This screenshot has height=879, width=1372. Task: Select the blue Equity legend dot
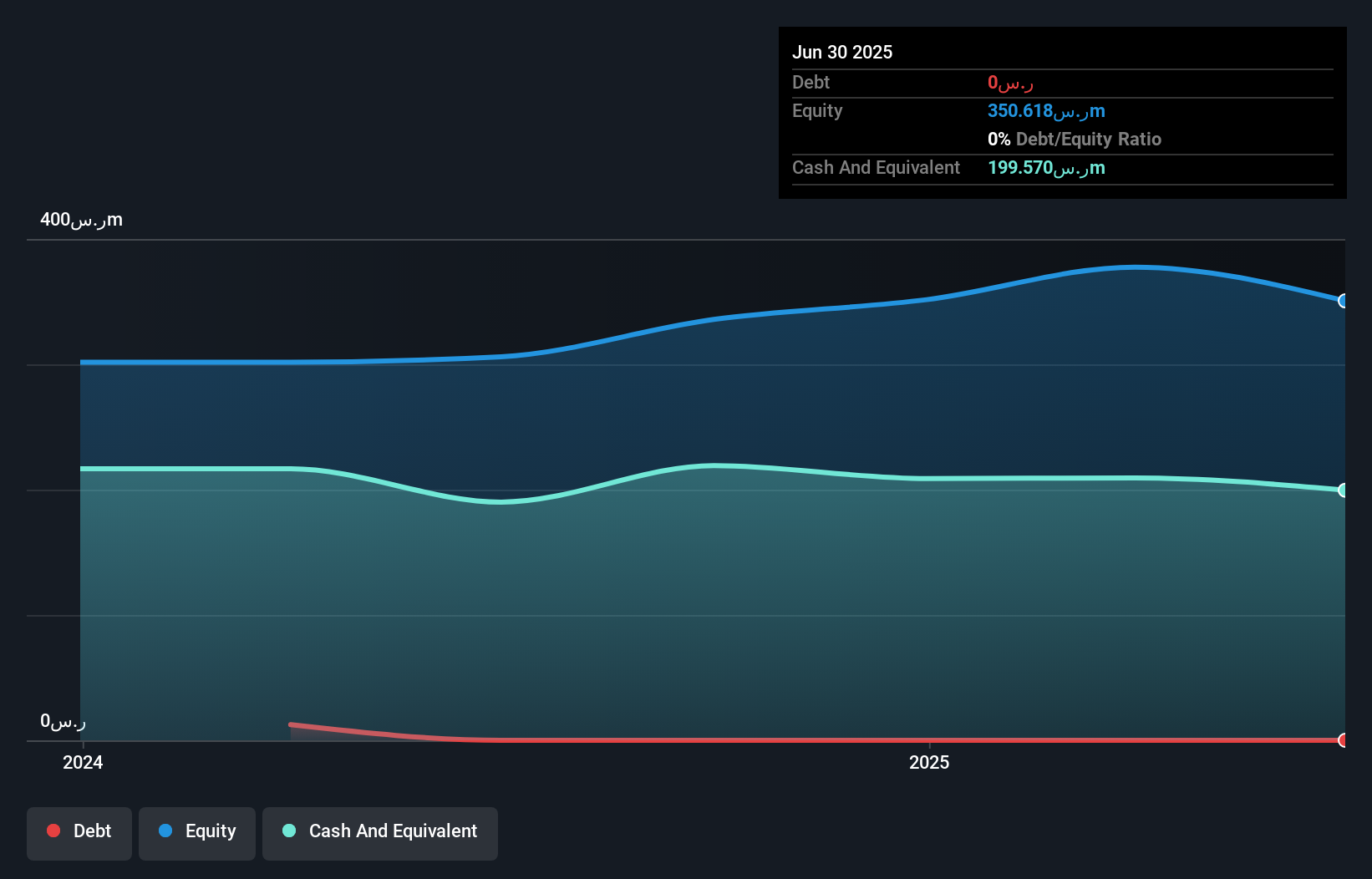pyautogui.click(x=165, y=831)
